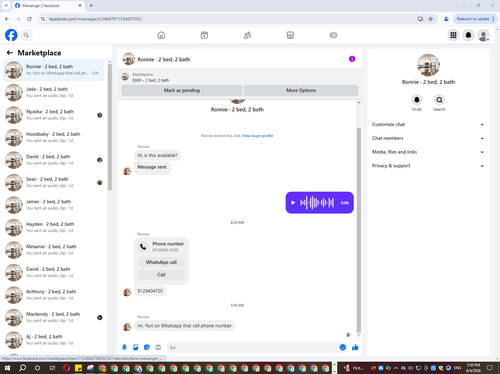This screenshot has height=374, width=500.
Task: Open the Video tab icon
Action: point(204,35)
